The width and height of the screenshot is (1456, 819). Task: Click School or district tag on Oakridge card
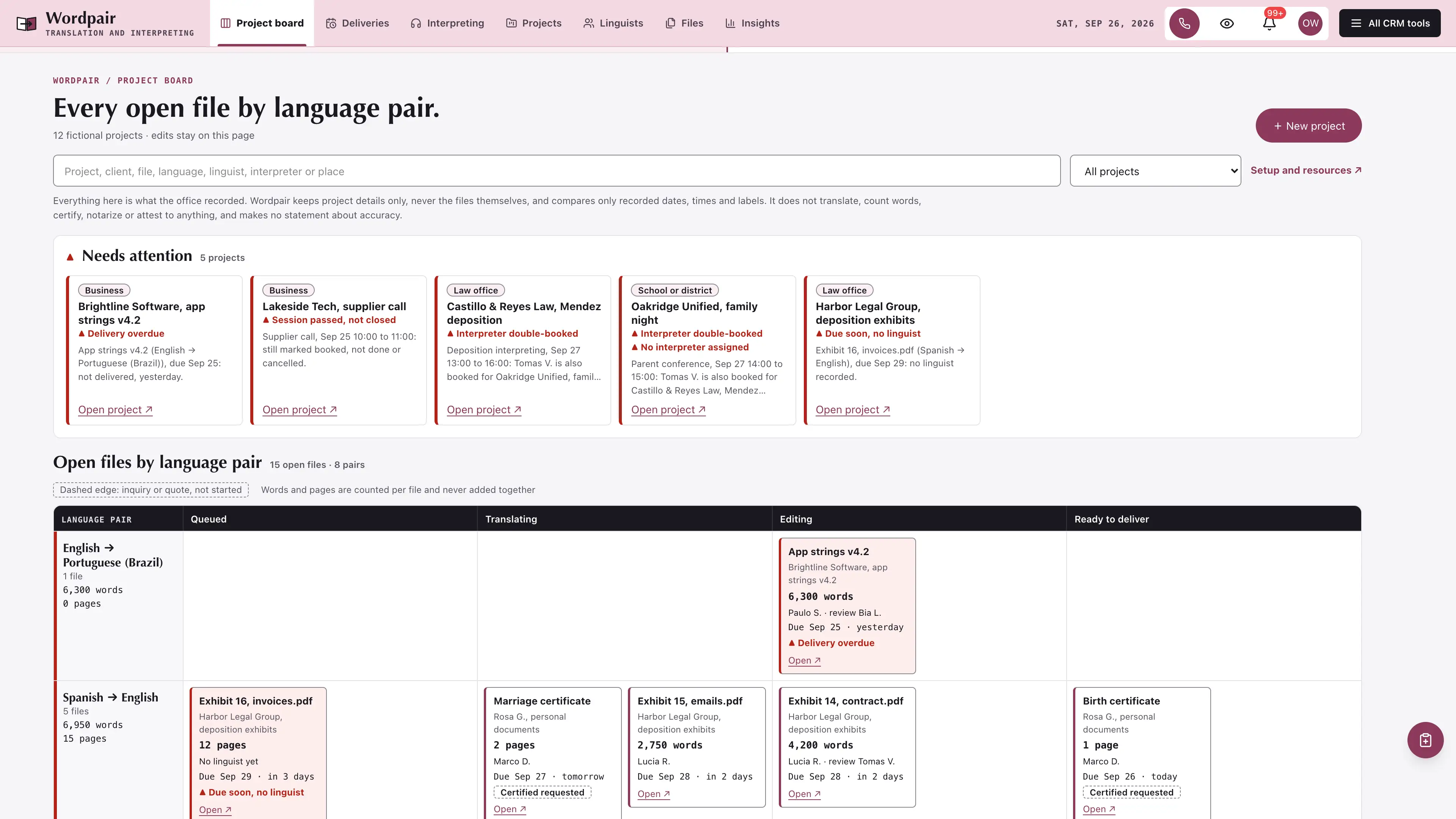coord(674,290)
